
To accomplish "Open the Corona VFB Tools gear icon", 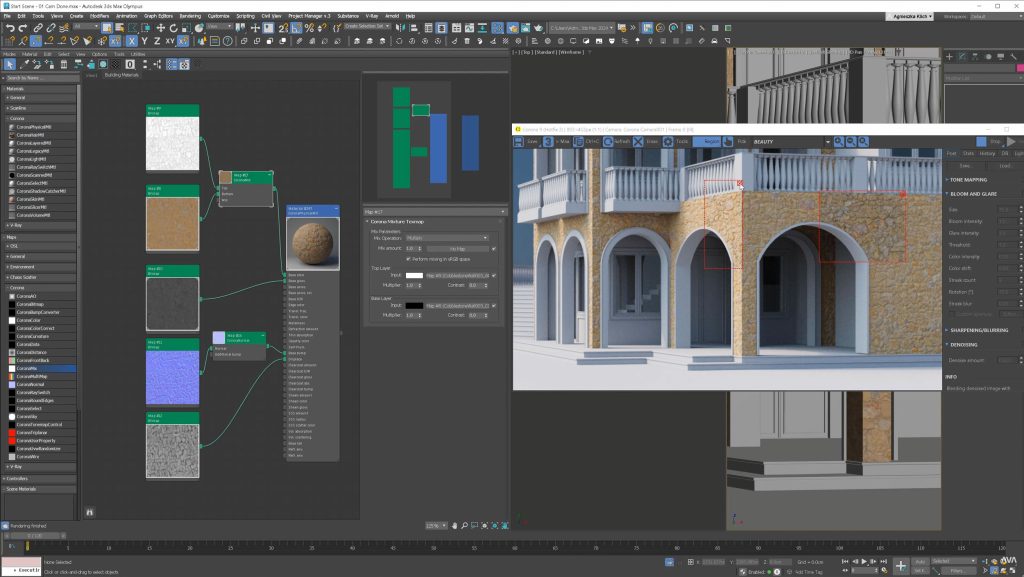I will coord(667,141).
